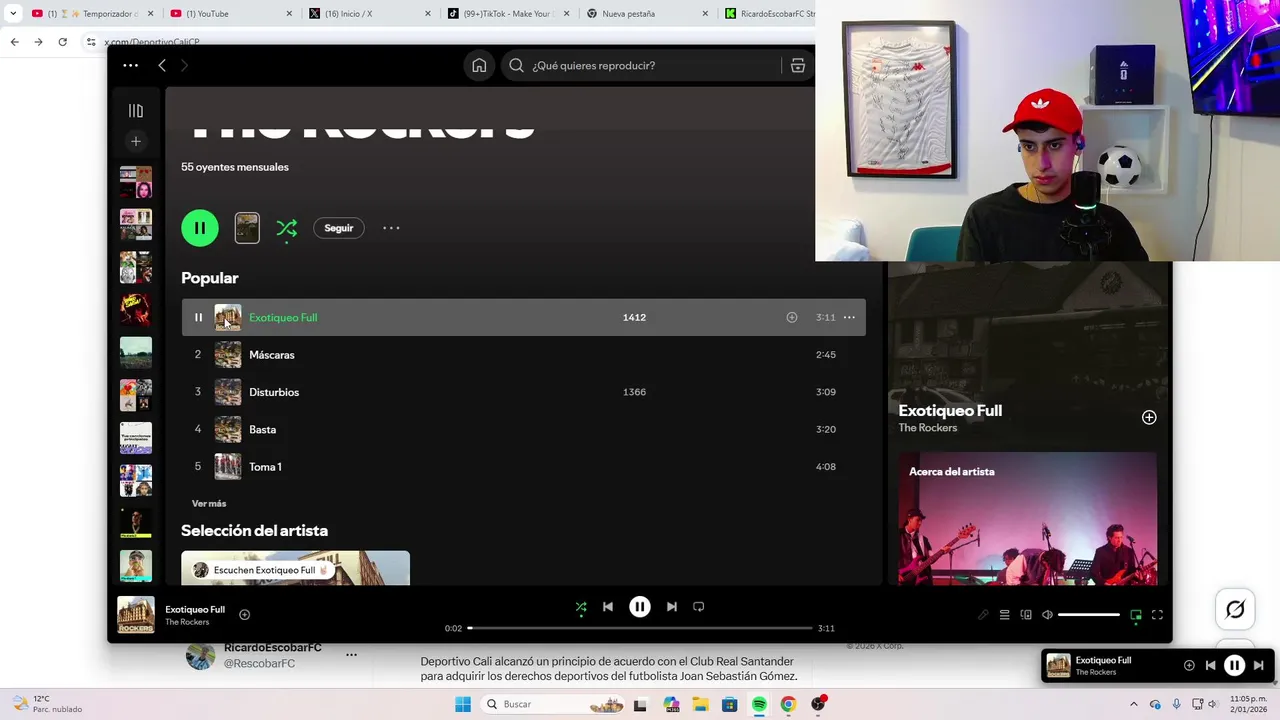Add song from the mini player widget

click(x=1189, y=665)
